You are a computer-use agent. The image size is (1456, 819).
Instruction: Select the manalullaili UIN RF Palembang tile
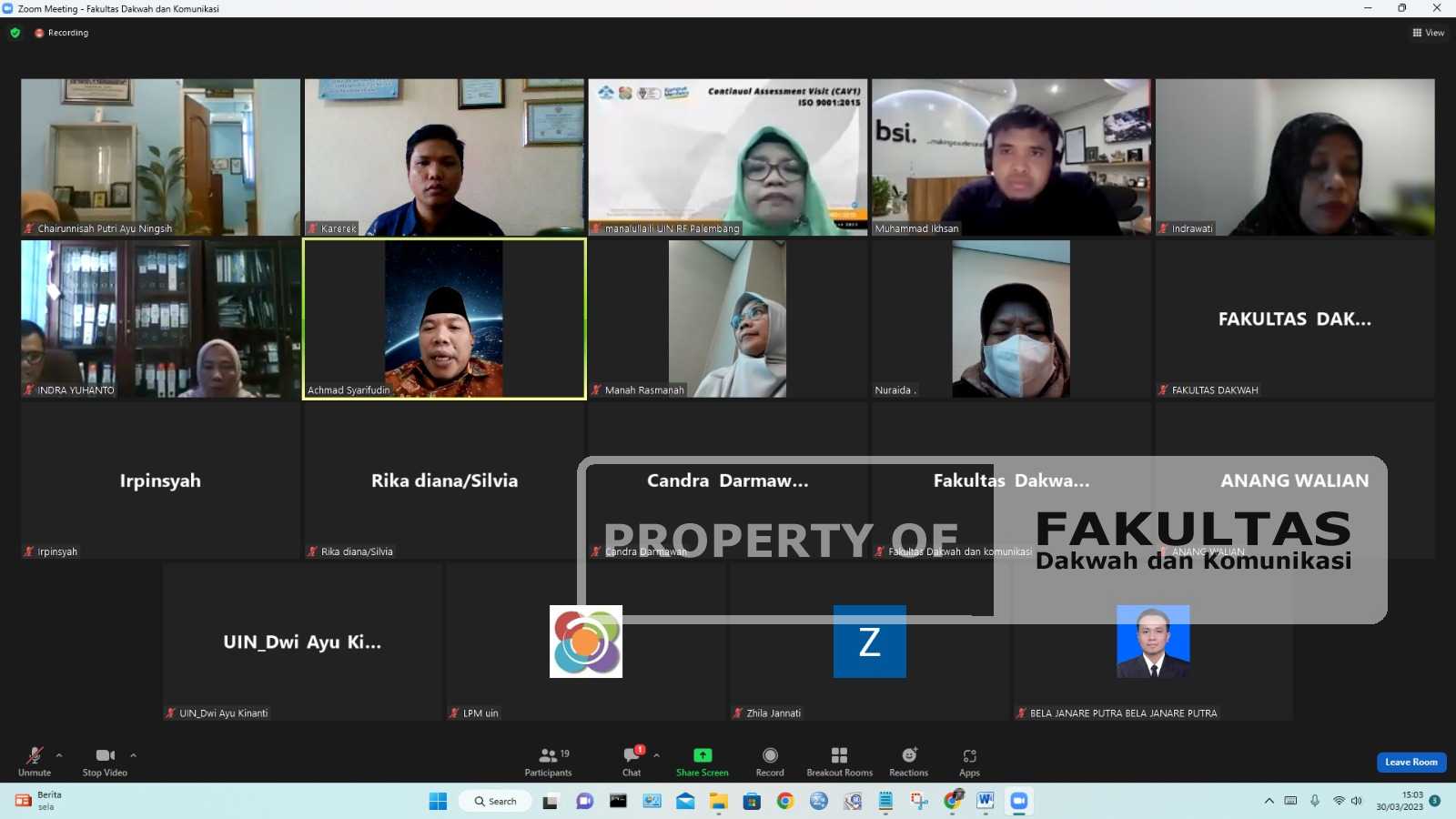(x=728, y=157)
